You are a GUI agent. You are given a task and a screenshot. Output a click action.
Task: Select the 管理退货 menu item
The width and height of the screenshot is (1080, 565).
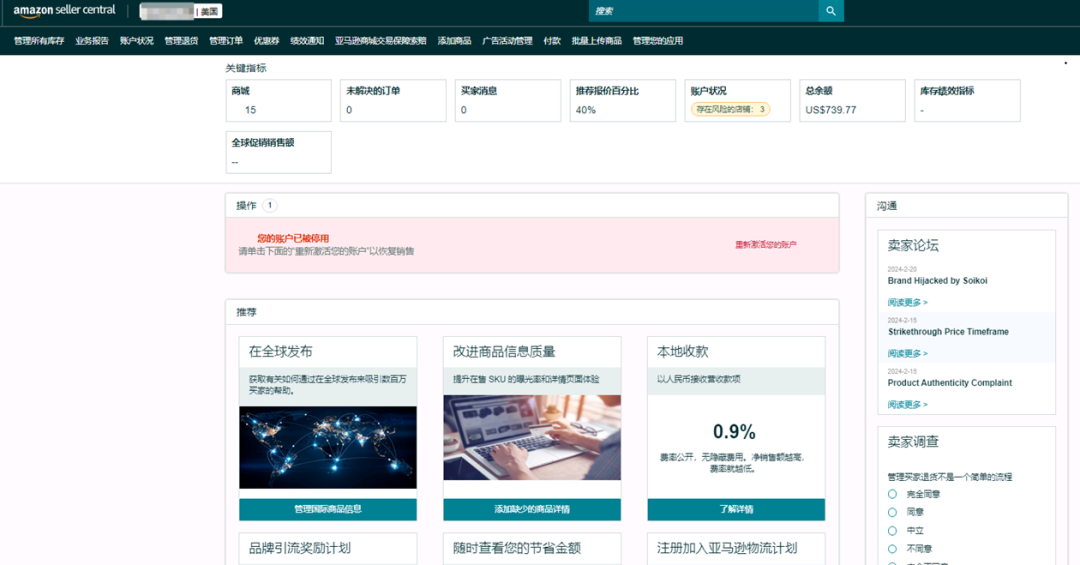181,41
